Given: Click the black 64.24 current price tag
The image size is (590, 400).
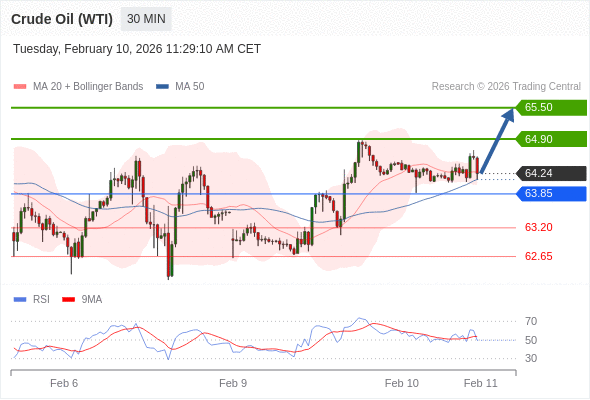Looking at the screenshot, I should 551,173.
